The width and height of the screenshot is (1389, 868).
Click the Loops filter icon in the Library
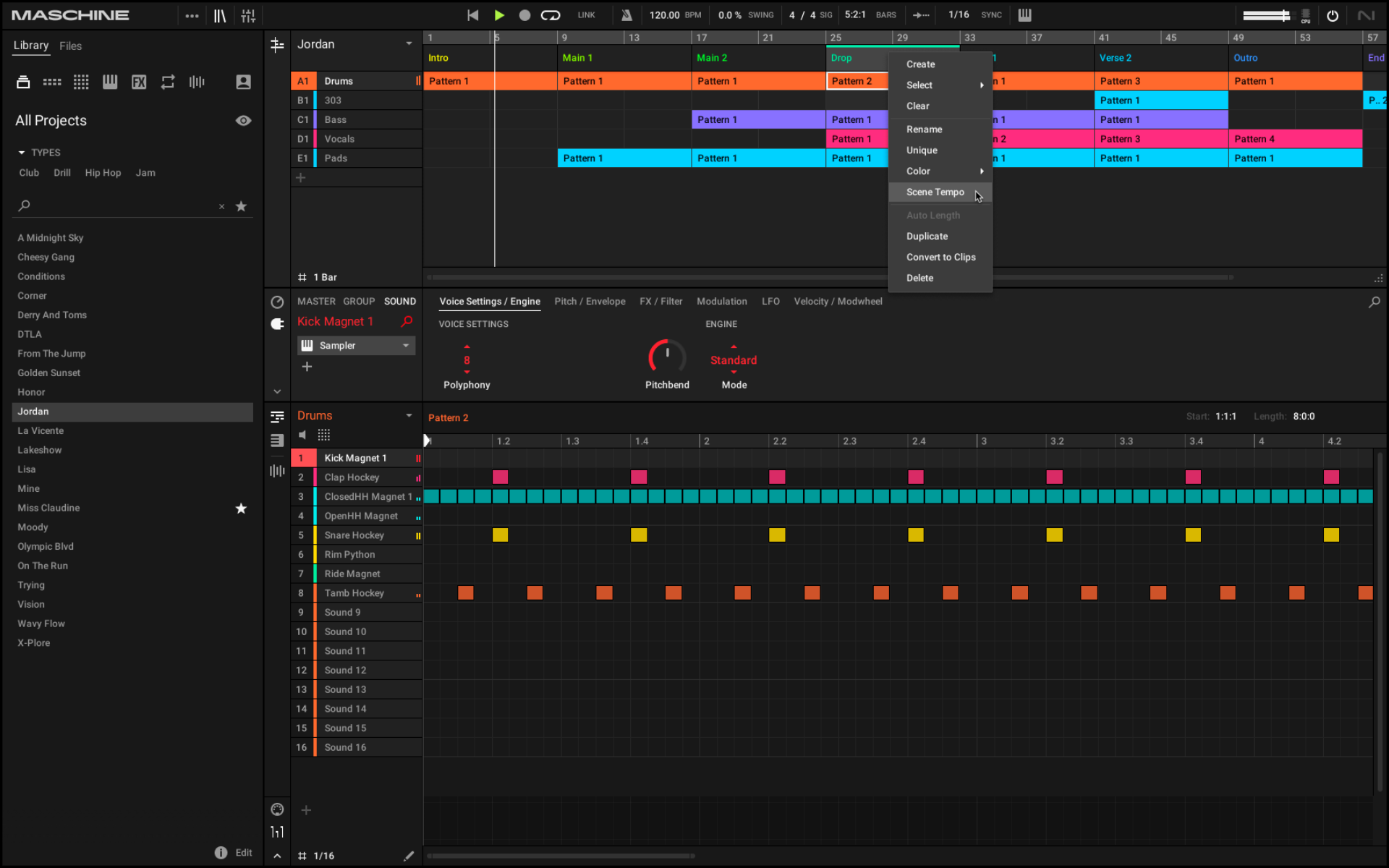pos(168,82)
